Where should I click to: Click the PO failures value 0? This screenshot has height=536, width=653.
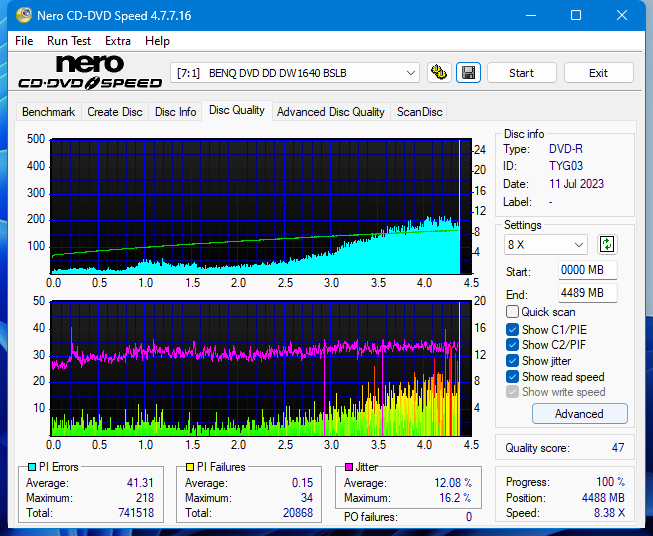pos(469,517)
